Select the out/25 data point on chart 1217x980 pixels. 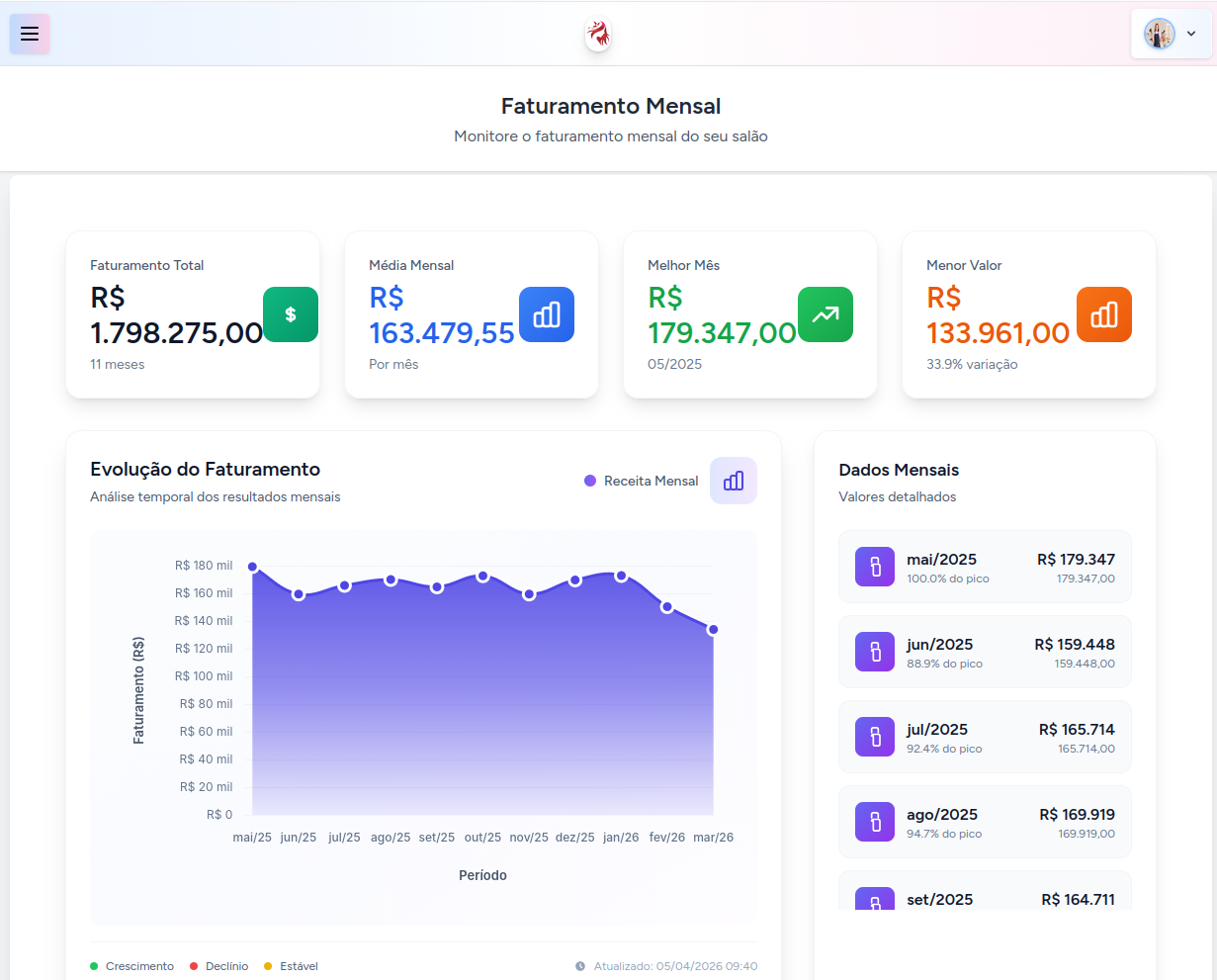[x=482, y=576]
